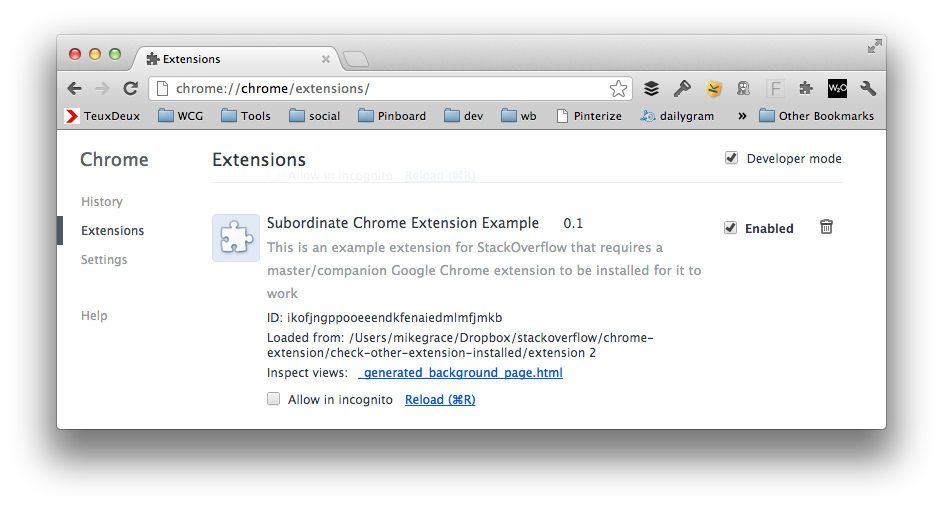Image resolution: width=943 pixels, height=508 pixels.
Task: Click the fullscreen arrows icon
Action: coord(874,46)
